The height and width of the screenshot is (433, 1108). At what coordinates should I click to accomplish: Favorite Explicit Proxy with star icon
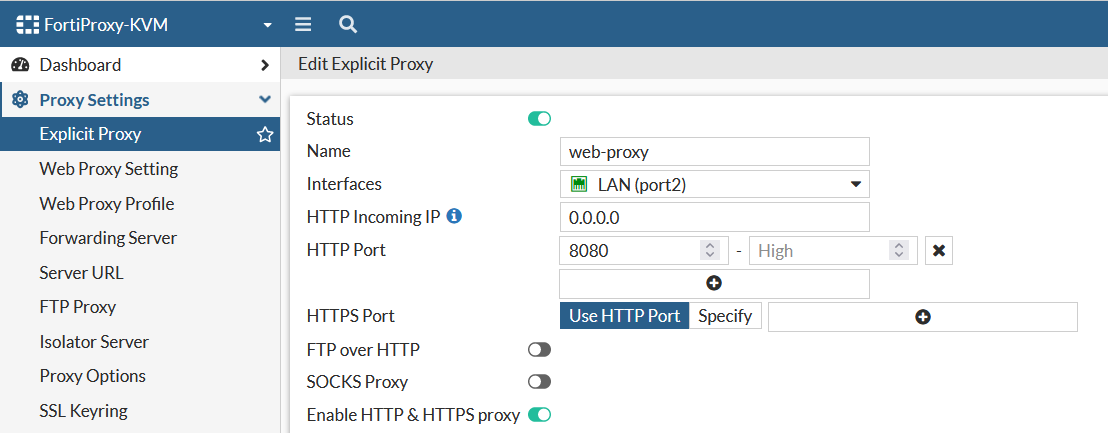click(x=265, y=135)
